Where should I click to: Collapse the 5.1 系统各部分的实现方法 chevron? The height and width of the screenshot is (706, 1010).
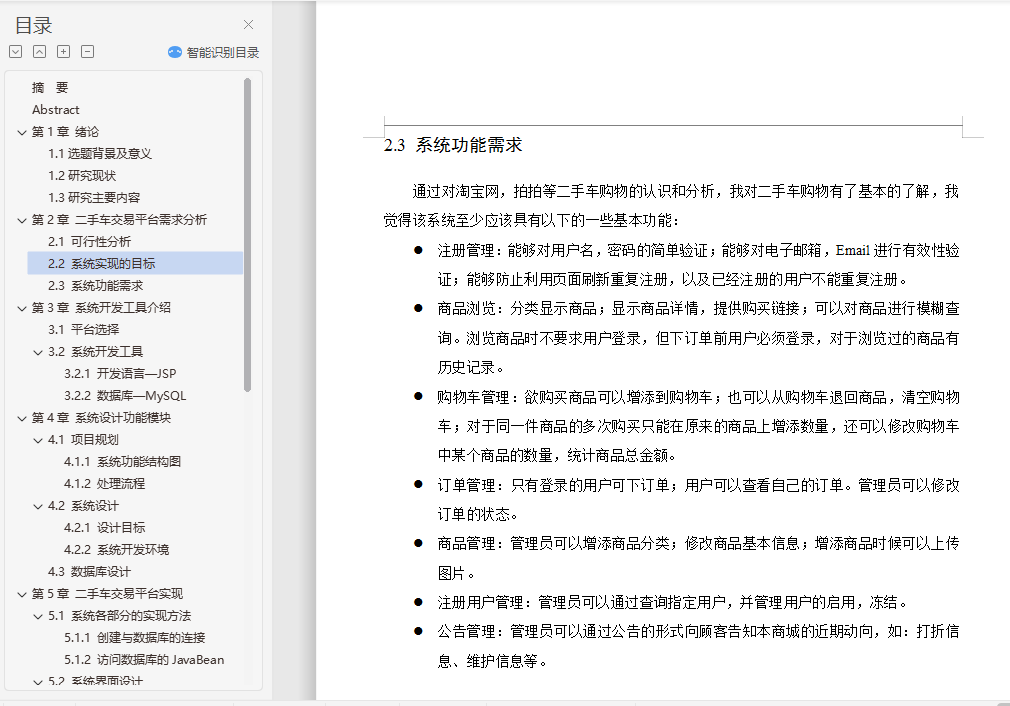point(38,616)
